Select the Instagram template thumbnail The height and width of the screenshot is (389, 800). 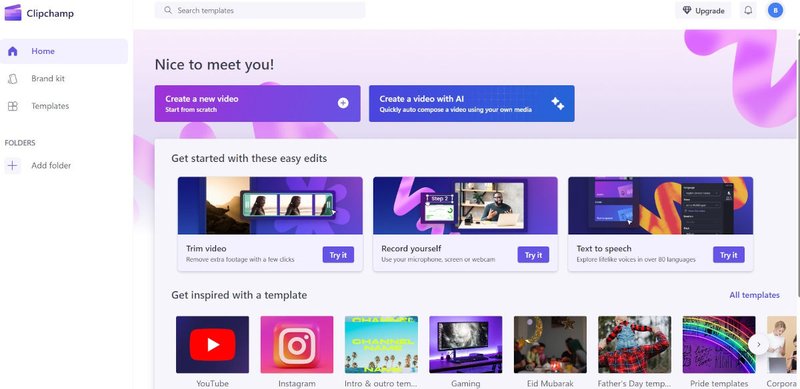[x=297, y=345]
